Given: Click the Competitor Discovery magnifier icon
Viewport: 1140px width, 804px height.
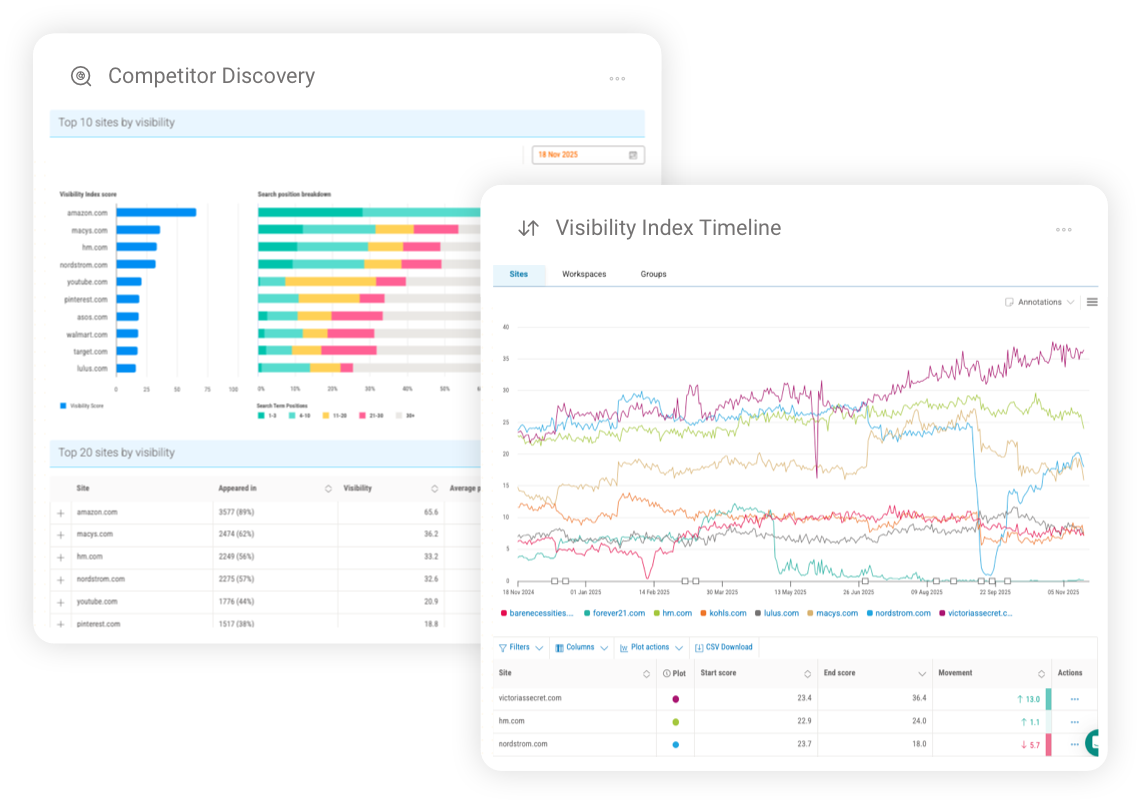Looking at the screenshot, I should click(x=80, y=75).
